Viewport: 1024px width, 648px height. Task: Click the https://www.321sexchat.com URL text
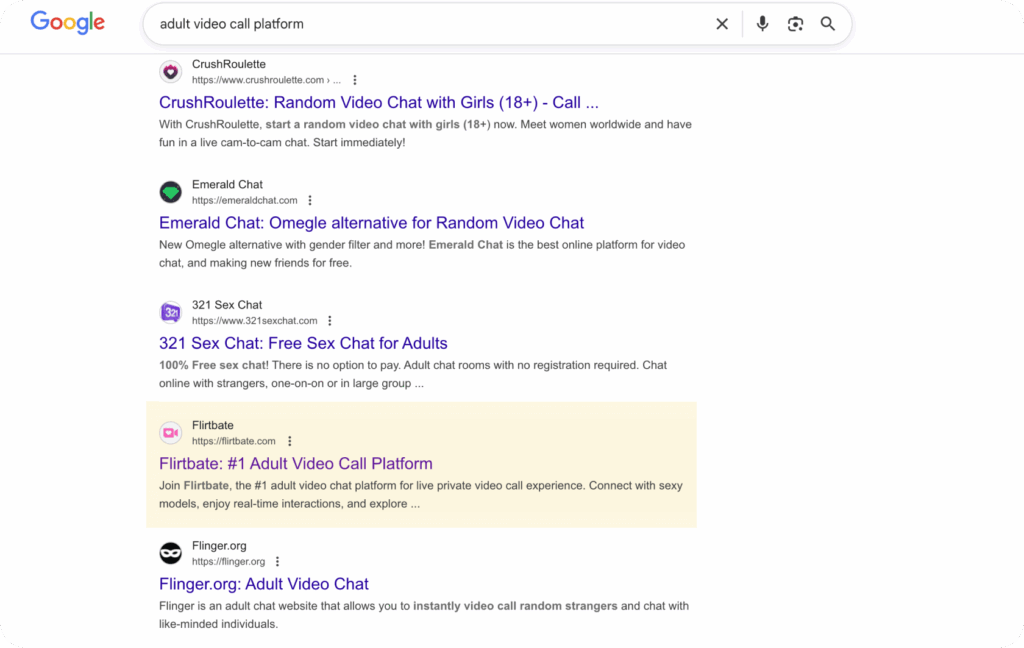pos(255,321)
